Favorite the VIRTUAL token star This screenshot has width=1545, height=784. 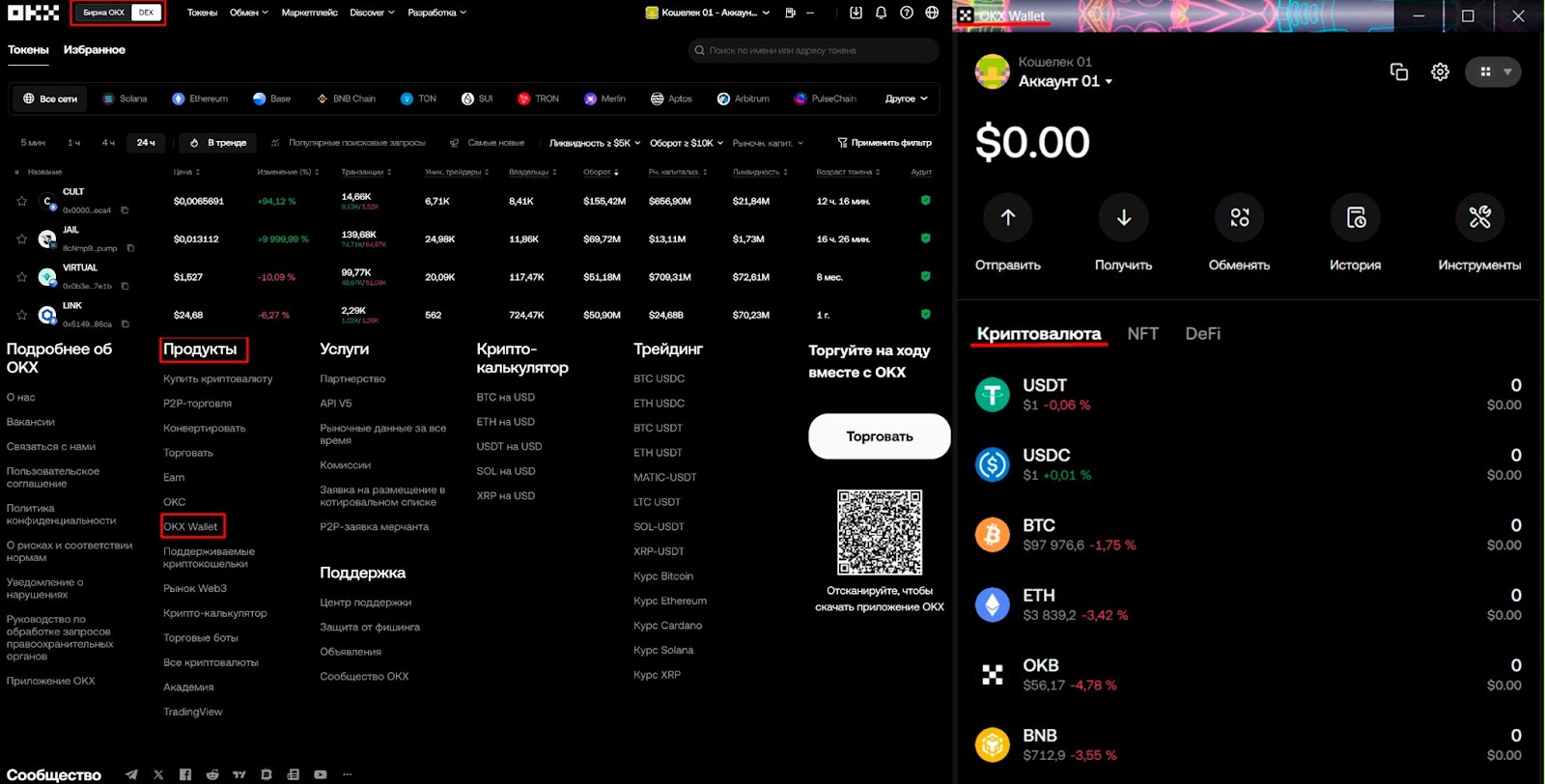(21, 277)
